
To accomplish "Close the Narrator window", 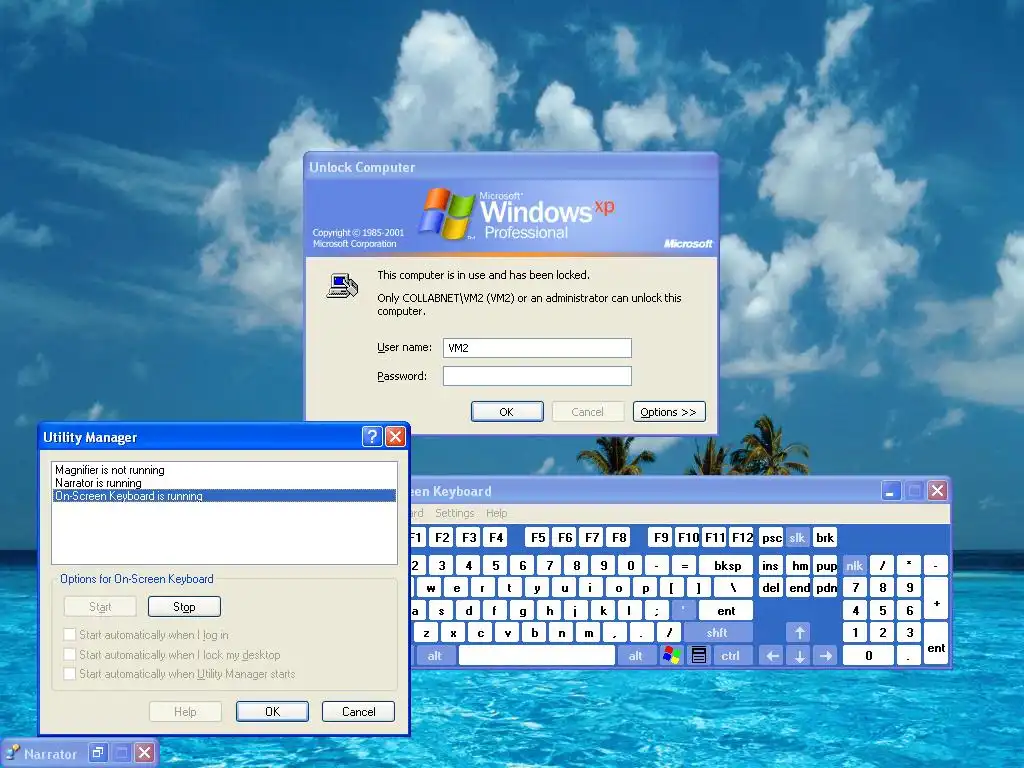I will pos(144,752).
